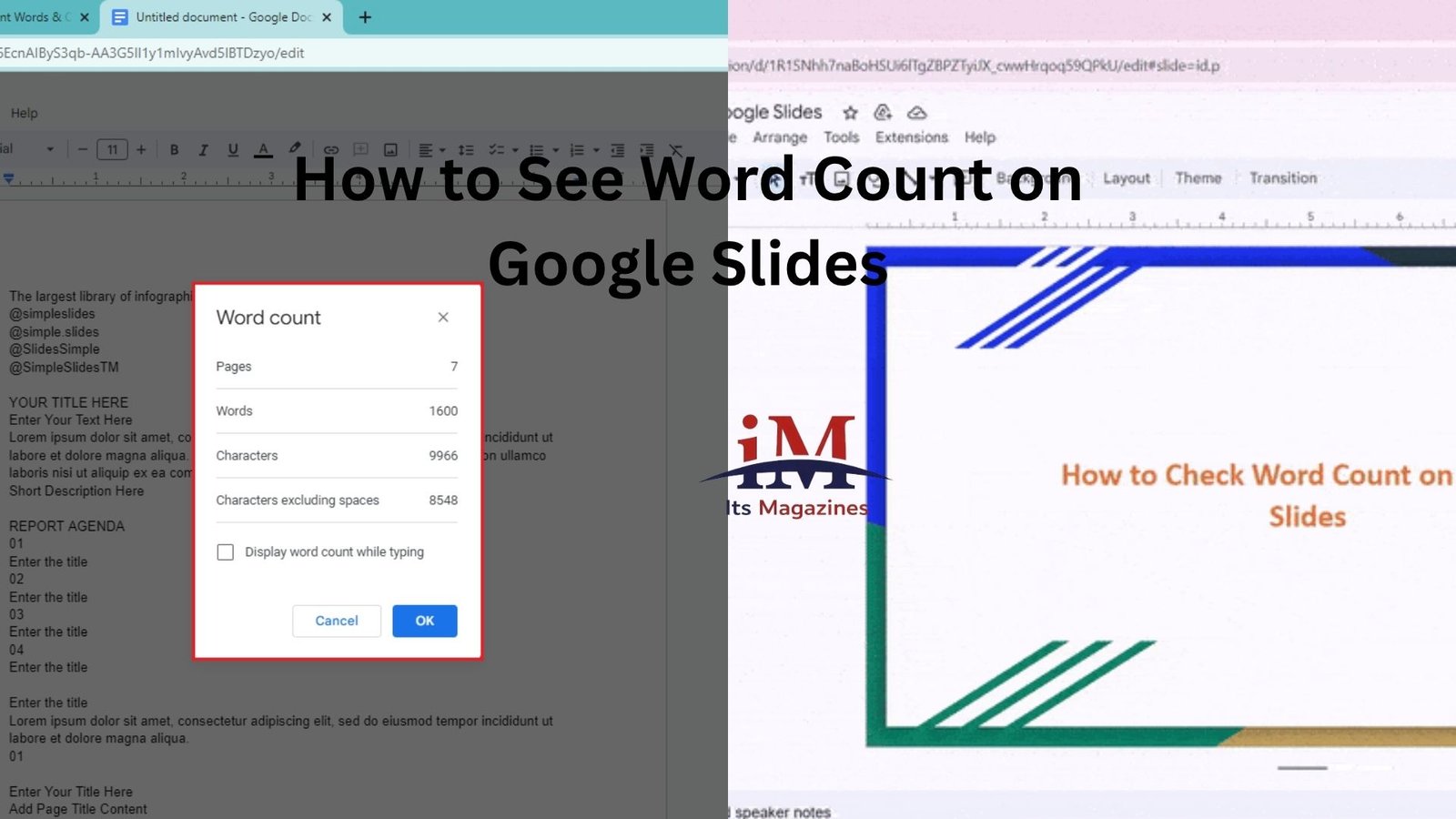Screen dimensions: 1456x819
Task: Click the Theme button in Slides toolbar
Action: (1198, 178)
